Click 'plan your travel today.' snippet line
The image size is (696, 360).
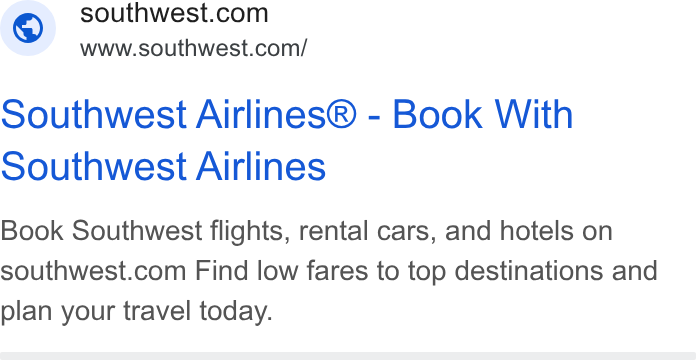136,312
